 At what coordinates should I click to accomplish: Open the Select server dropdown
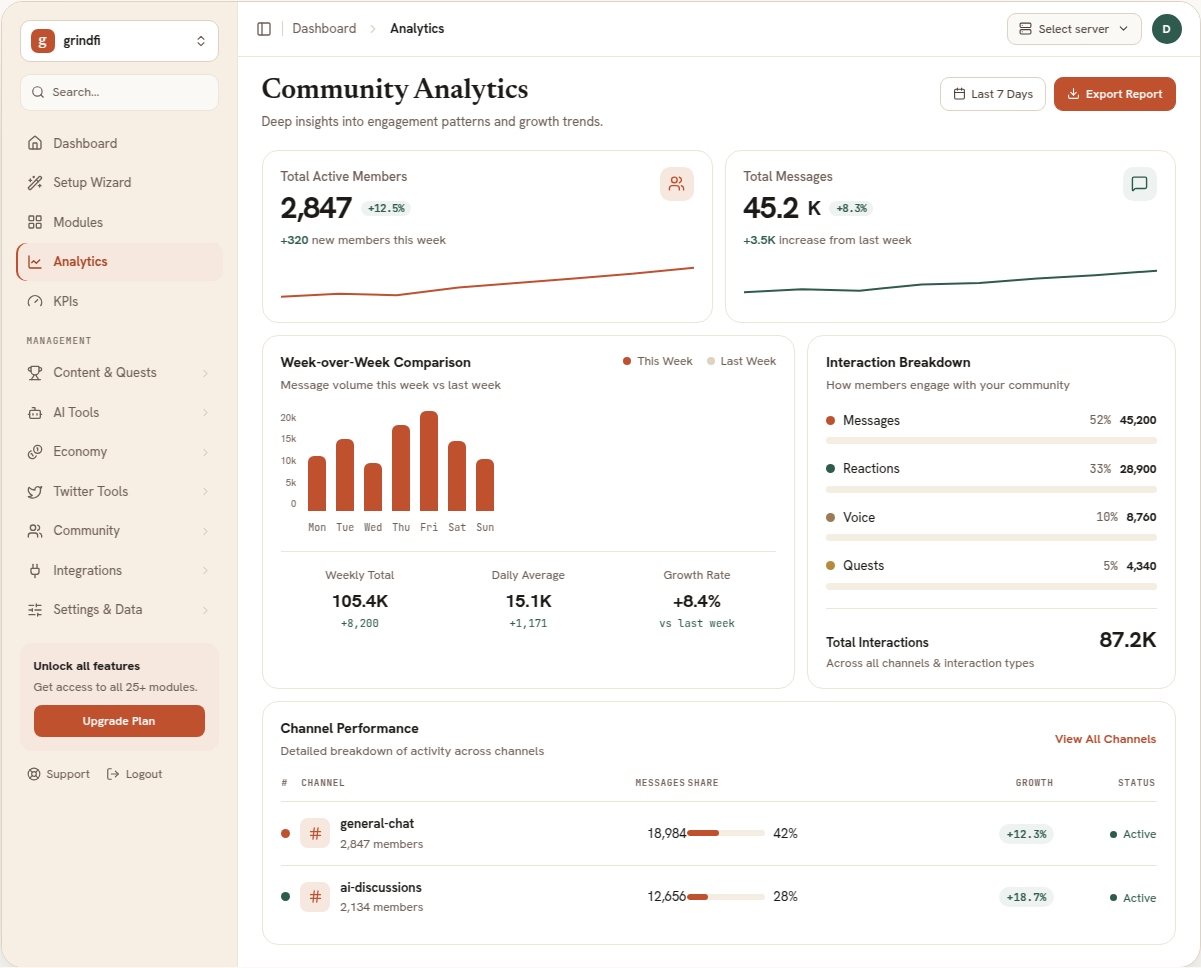click(1074, 29)
